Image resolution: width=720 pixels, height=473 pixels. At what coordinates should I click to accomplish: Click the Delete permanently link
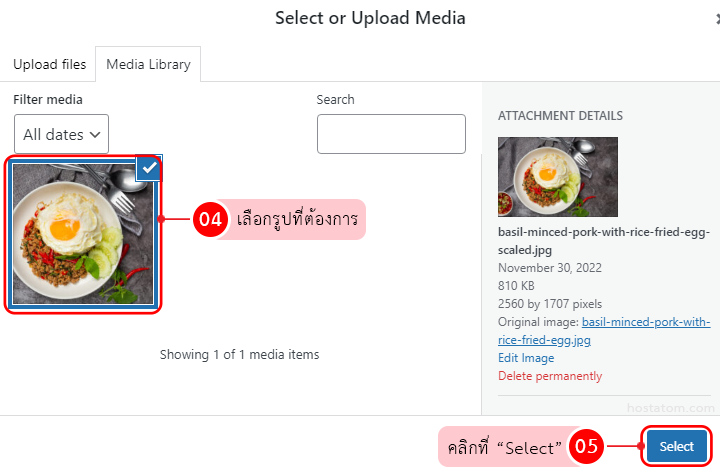550,376
